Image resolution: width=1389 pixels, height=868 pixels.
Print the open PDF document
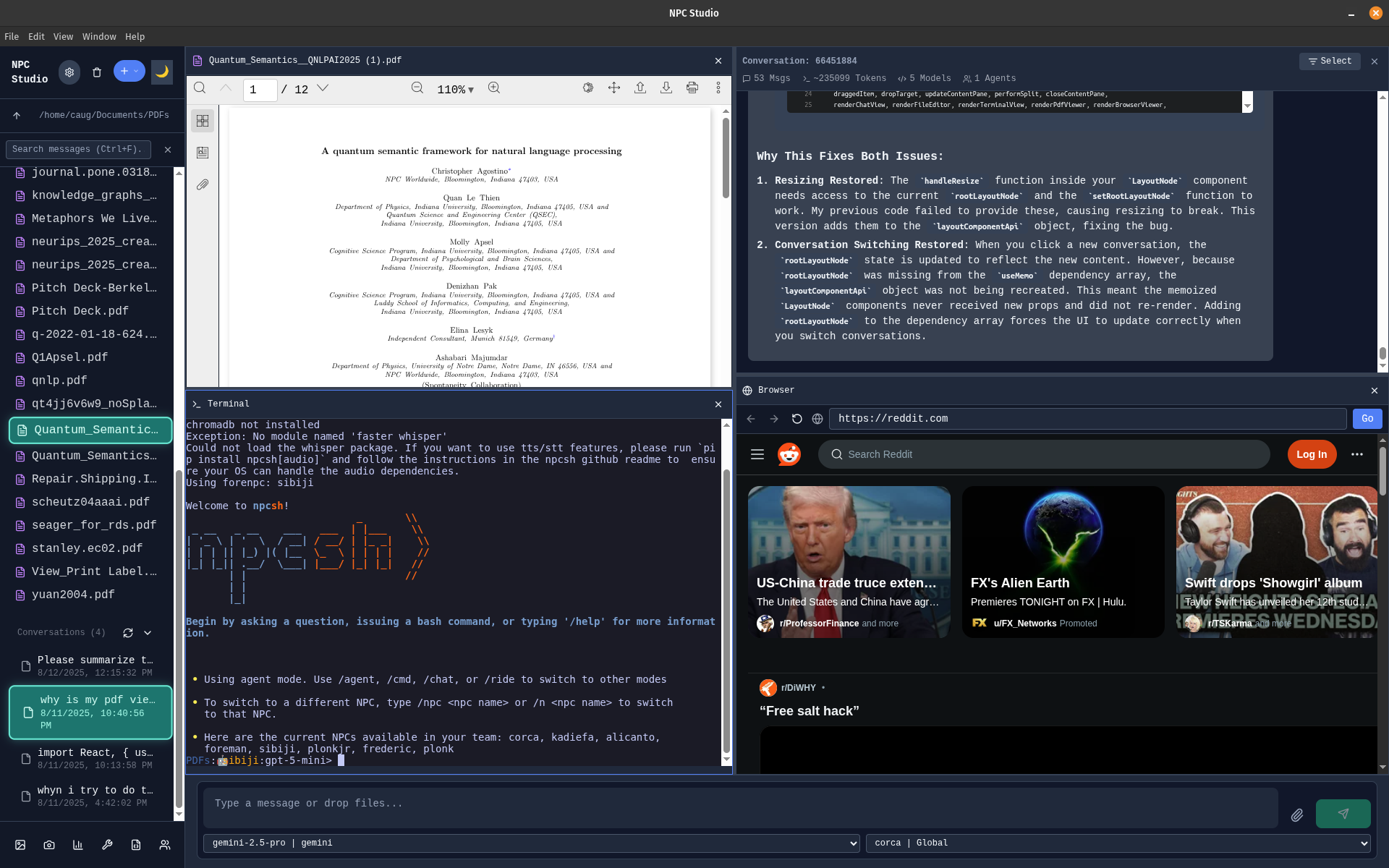click(692, 88)
